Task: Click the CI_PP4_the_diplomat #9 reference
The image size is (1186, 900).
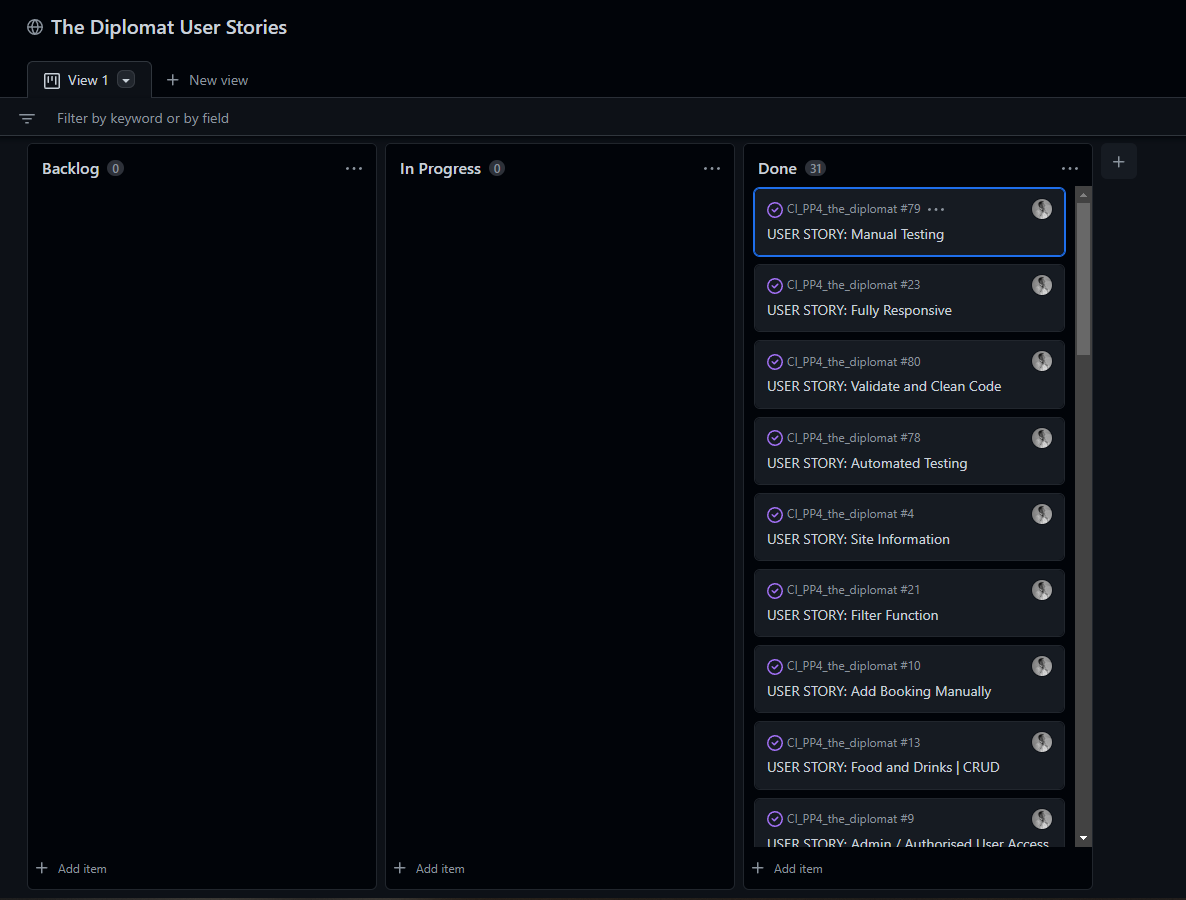Action: pyautogui.click(x=850, y=819)
